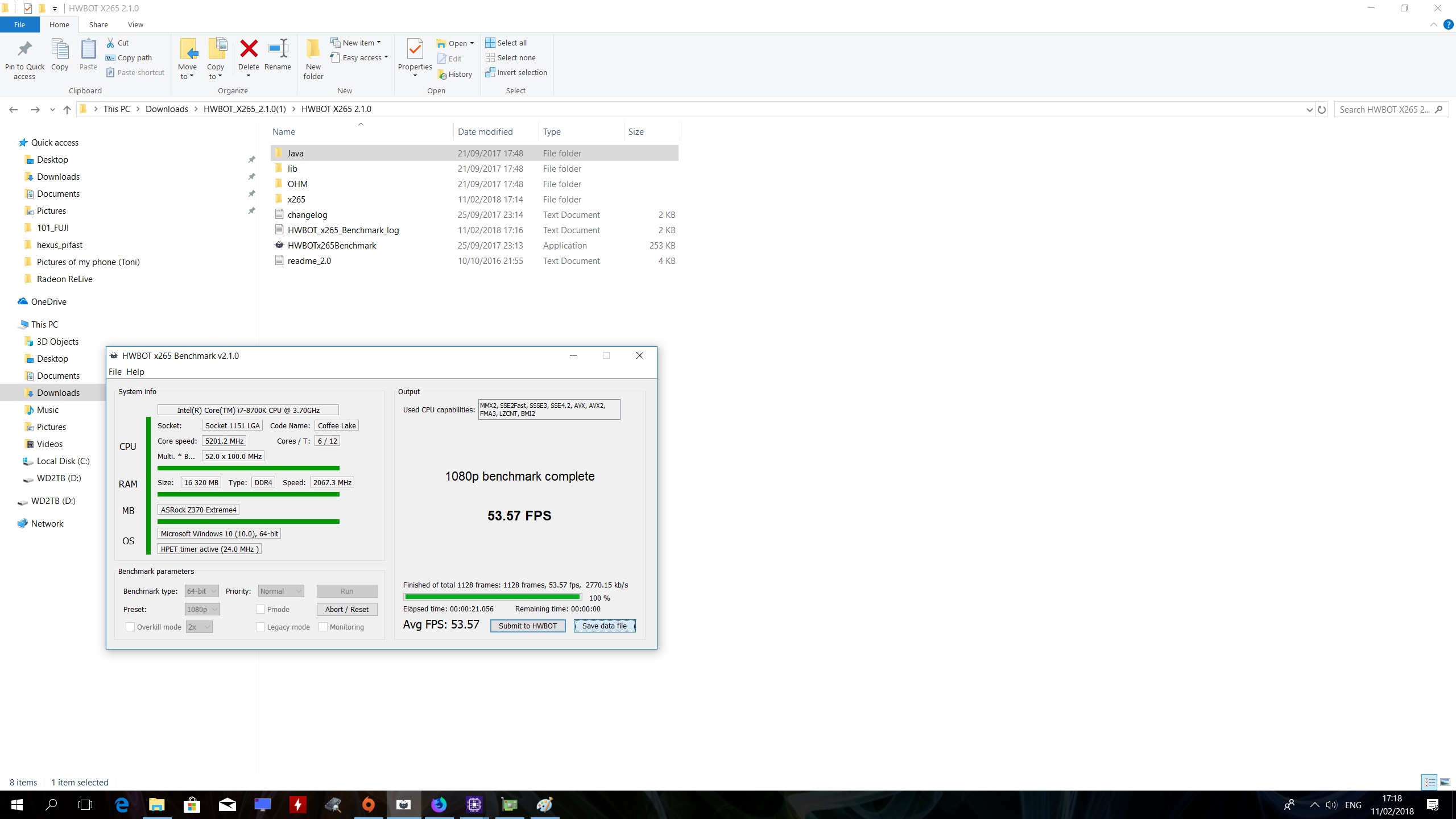Screen dimensions: 1456x819
Task: Open the Priority Normal dropdown
Action: [281, 591]
